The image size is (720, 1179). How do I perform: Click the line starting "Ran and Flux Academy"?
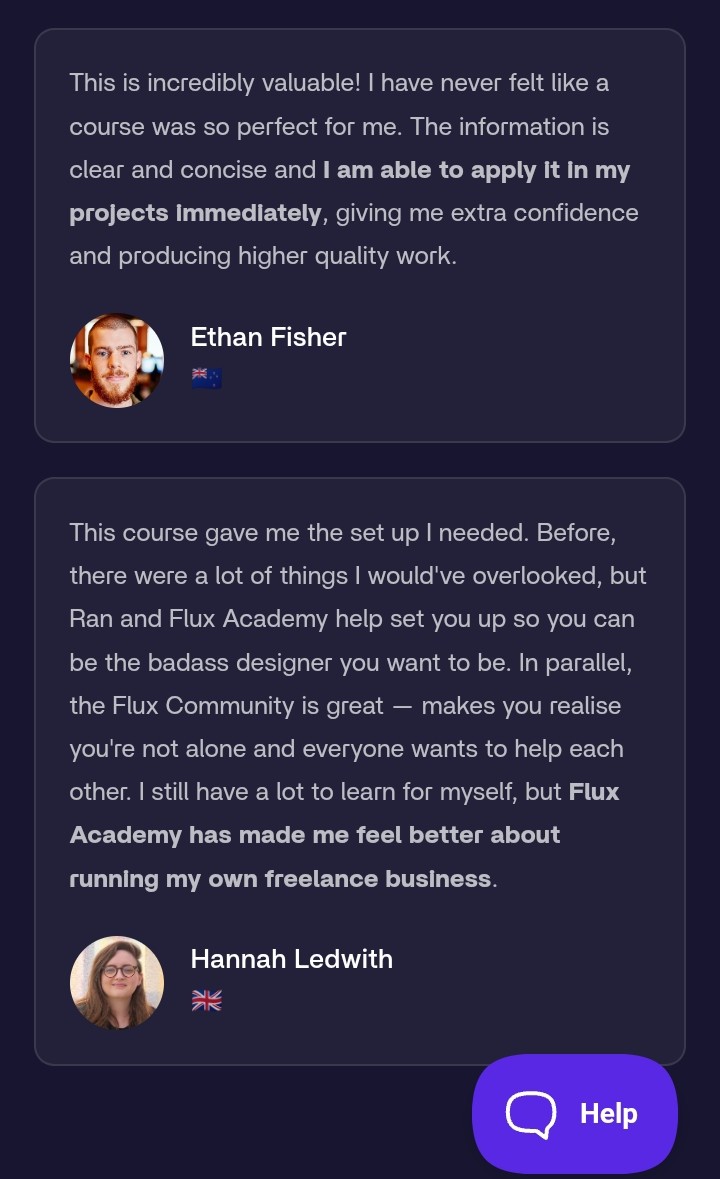(352, 620)
